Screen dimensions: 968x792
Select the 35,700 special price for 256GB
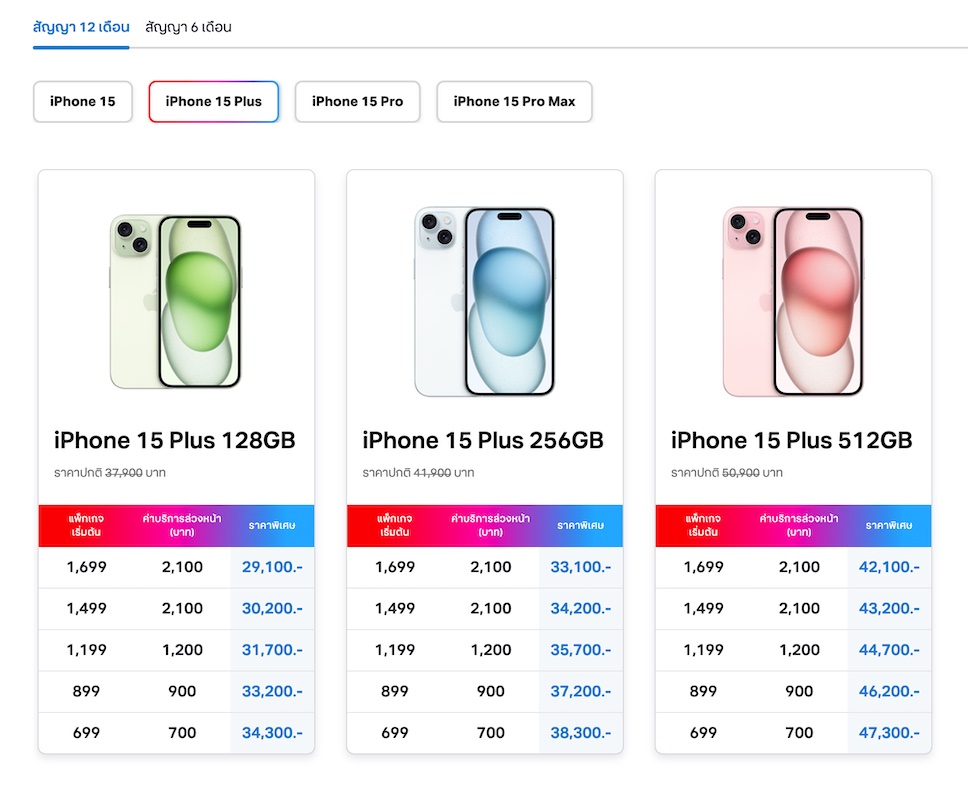pos(580,650)
